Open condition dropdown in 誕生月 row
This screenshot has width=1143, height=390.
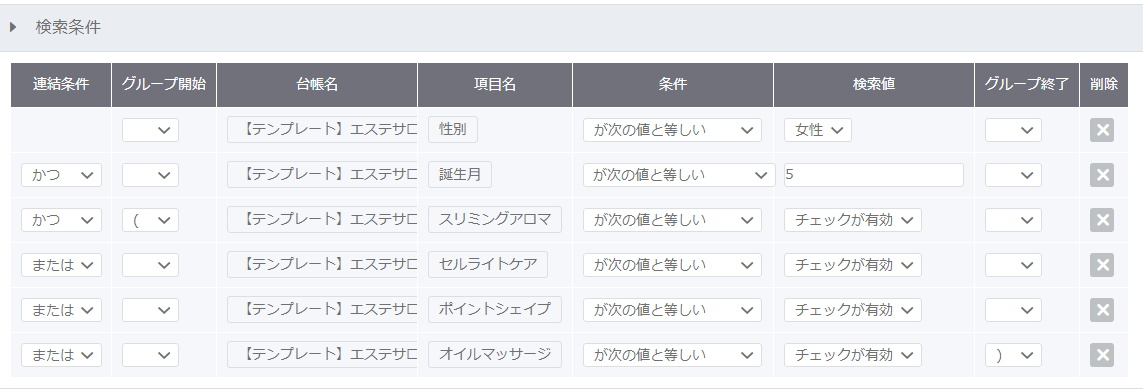coord(679,175)
